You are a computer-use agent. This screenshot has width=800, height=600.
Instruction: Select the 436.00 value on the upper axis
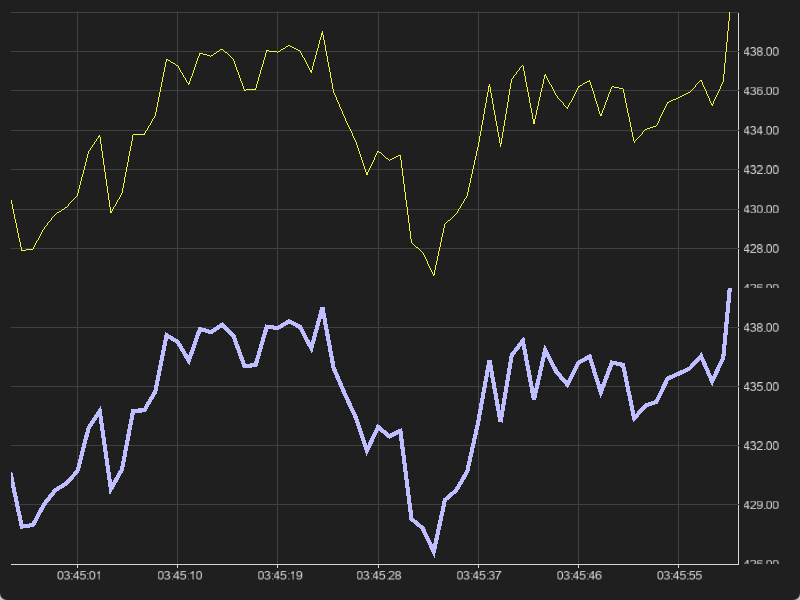point(760,91)
